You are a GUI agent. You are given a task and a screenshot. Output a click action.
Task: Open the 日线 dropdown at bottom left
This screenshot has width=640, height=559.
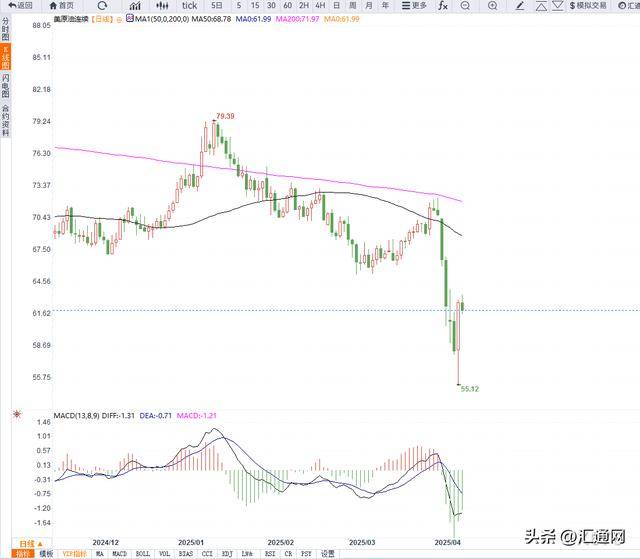click(20, 544)
